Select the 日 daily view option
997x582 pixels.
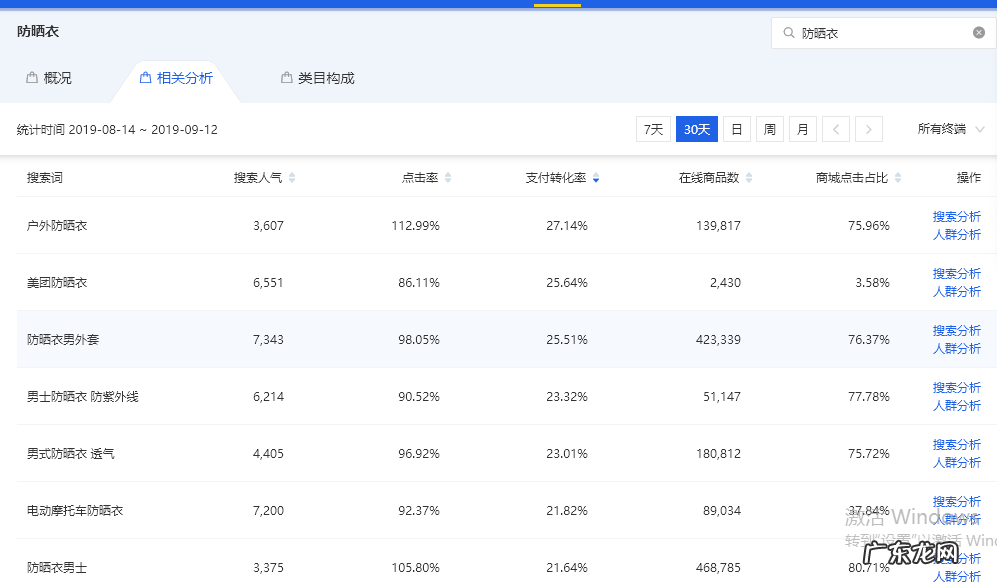[x=736, y=129]
